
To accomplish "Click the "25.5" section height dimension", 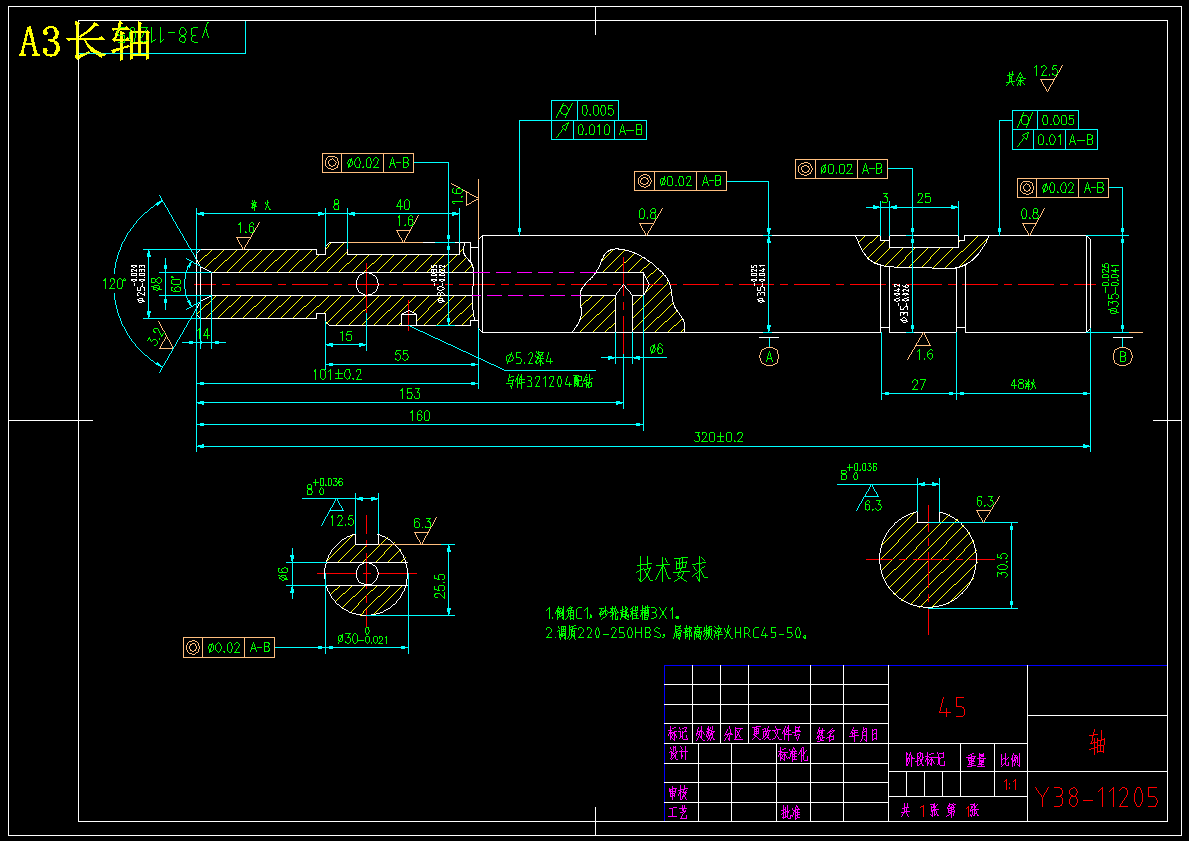I will point(440,585).
